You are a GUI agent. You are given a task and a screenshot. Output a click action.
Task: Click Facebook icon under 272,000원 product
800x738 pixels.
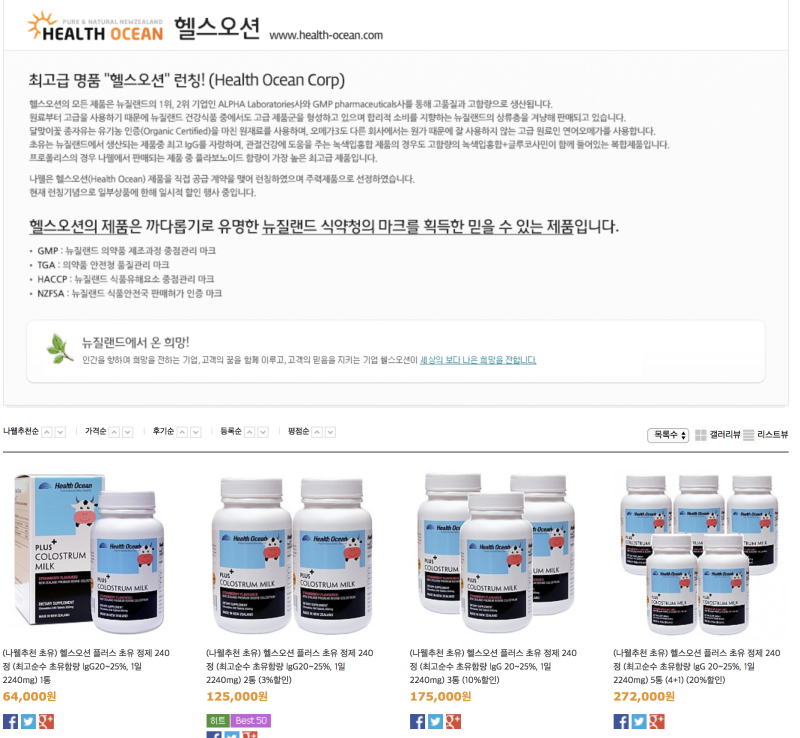pyautogui.click(x=621, y=721)
